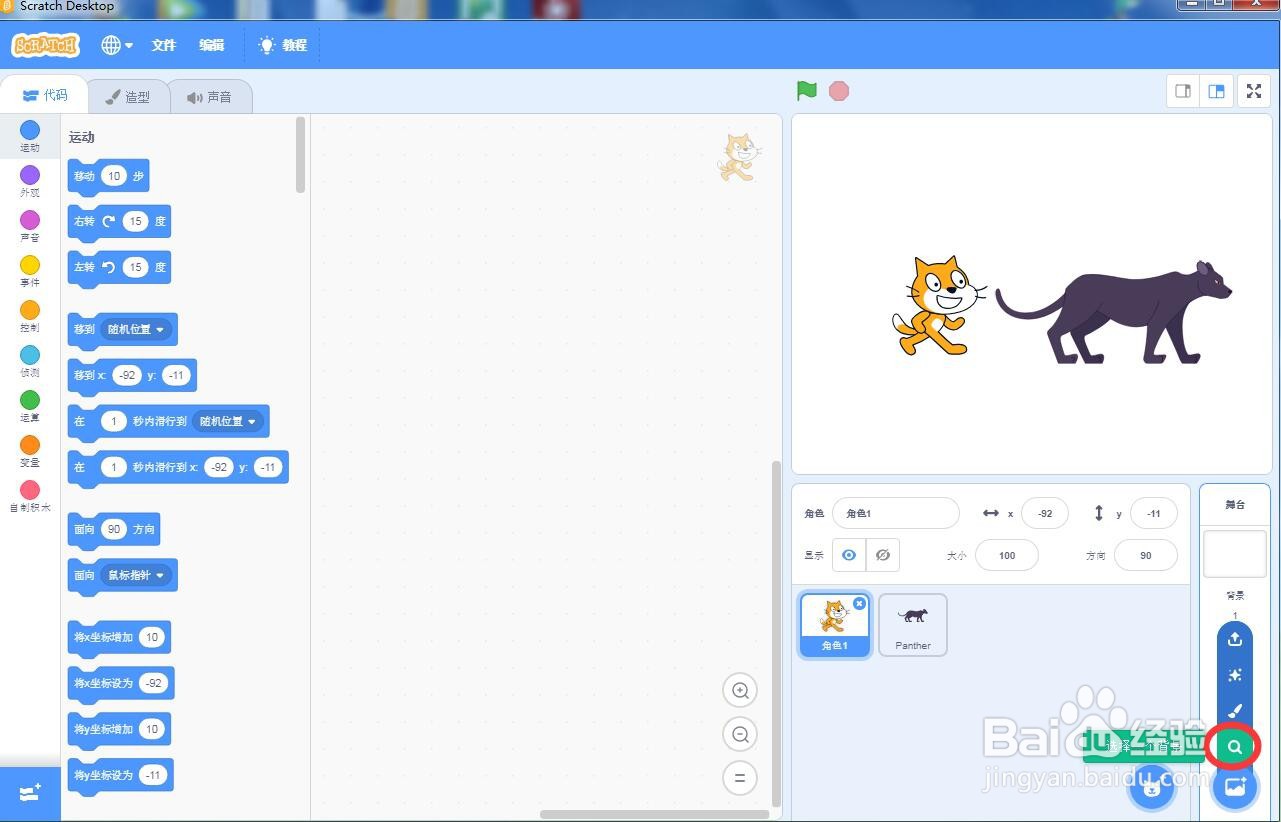Switch to the 造型 tab
1281x822 pixels.
128,97
